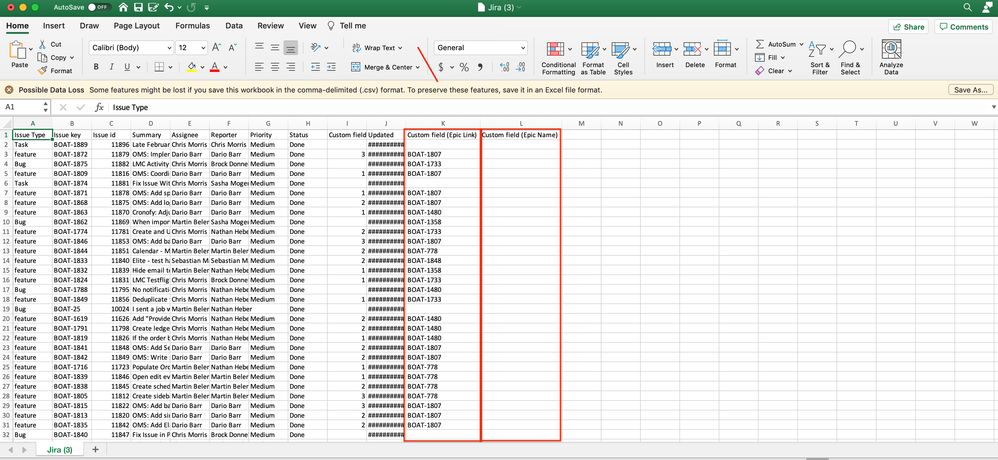Open the Draw ribbon tab
Viewport: 998px width, 460px height.
pos(89,26)
